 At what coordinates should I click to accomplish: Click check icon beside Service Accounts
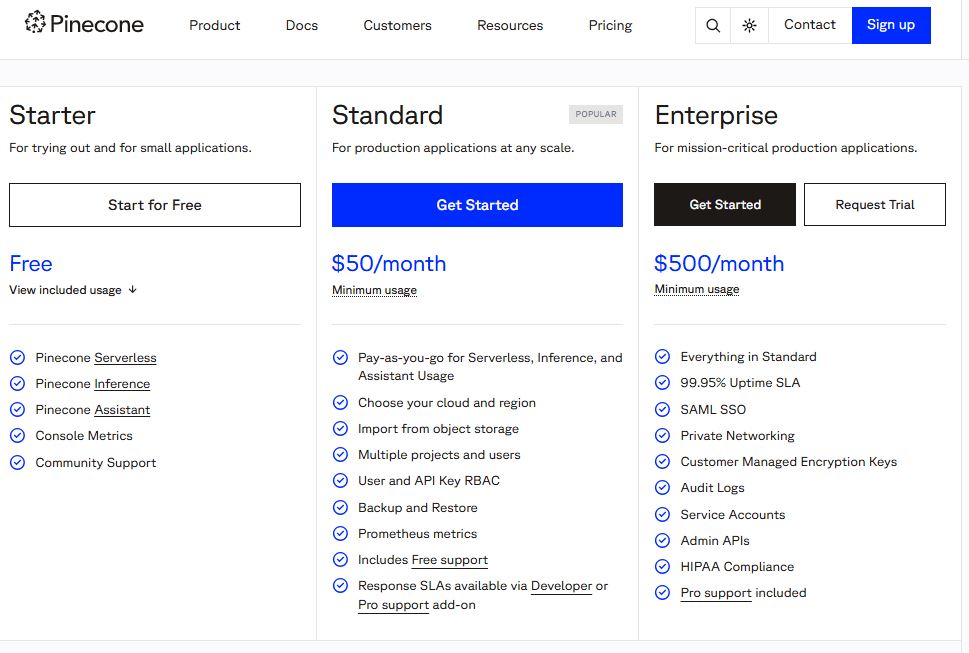662,515
